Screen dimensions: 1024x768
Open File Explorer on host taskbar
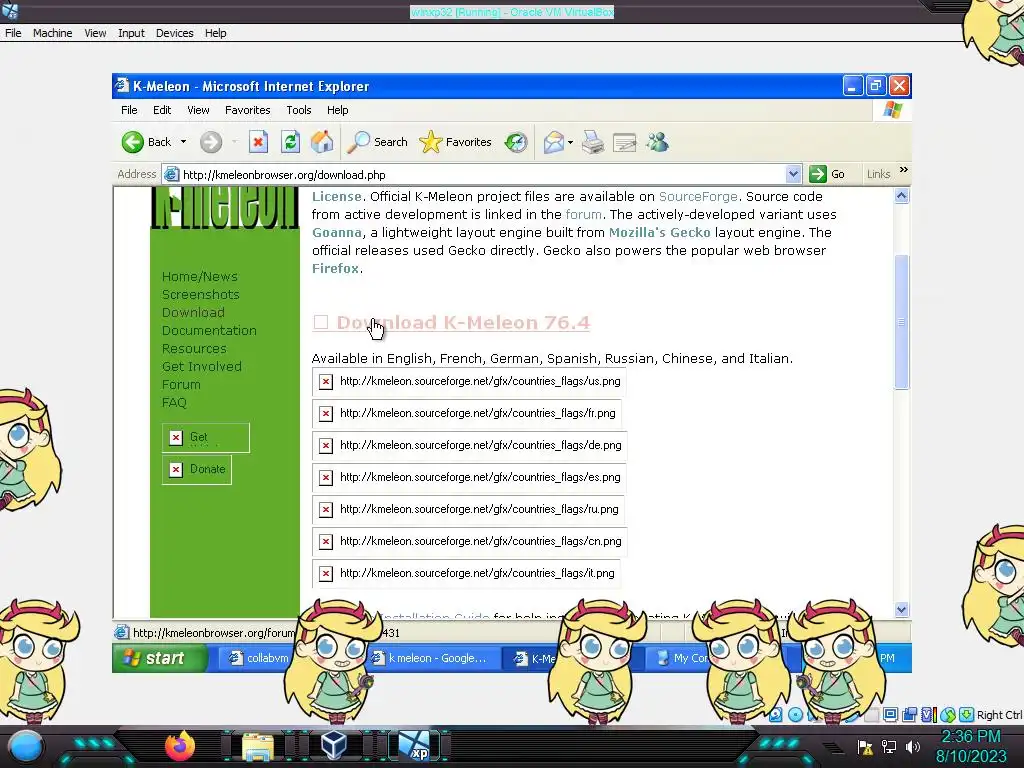point(258,747)
